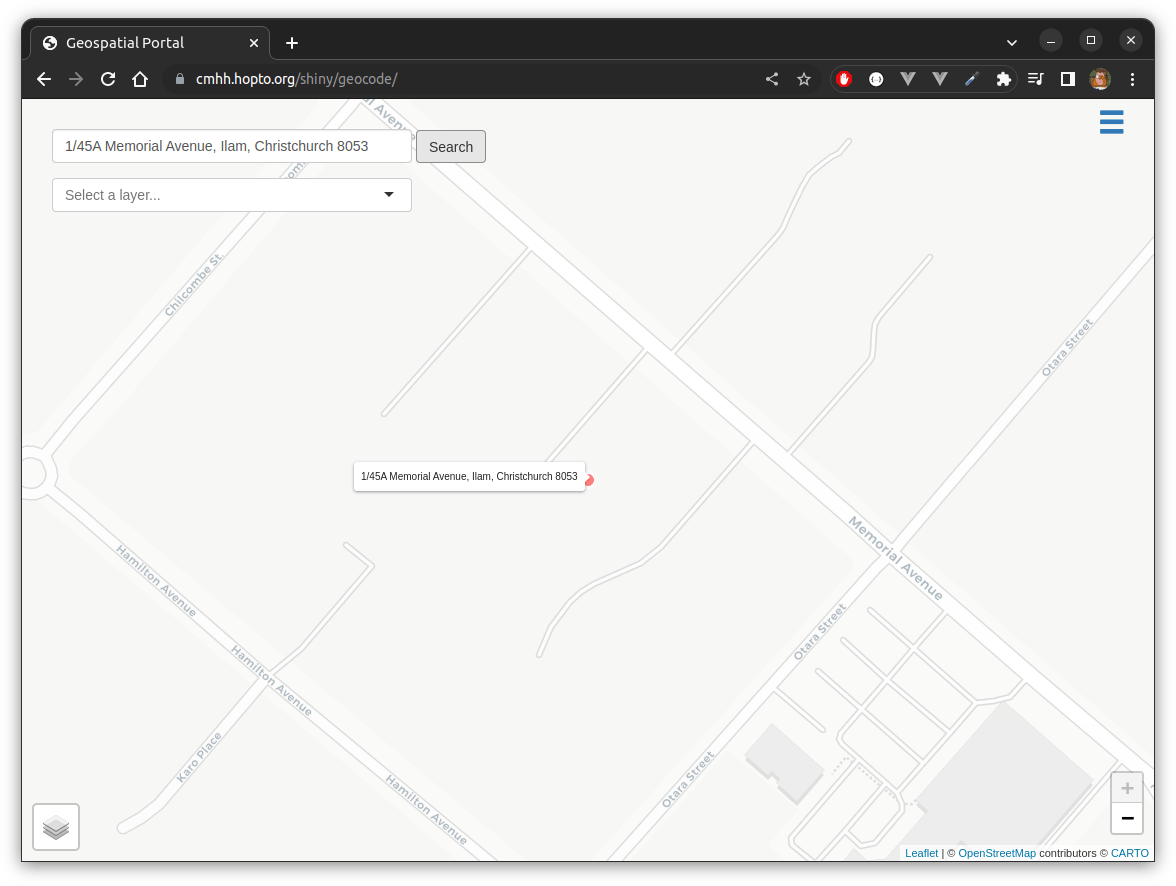
Task: Bookmark this page with the star
Action: pos(804,79)
